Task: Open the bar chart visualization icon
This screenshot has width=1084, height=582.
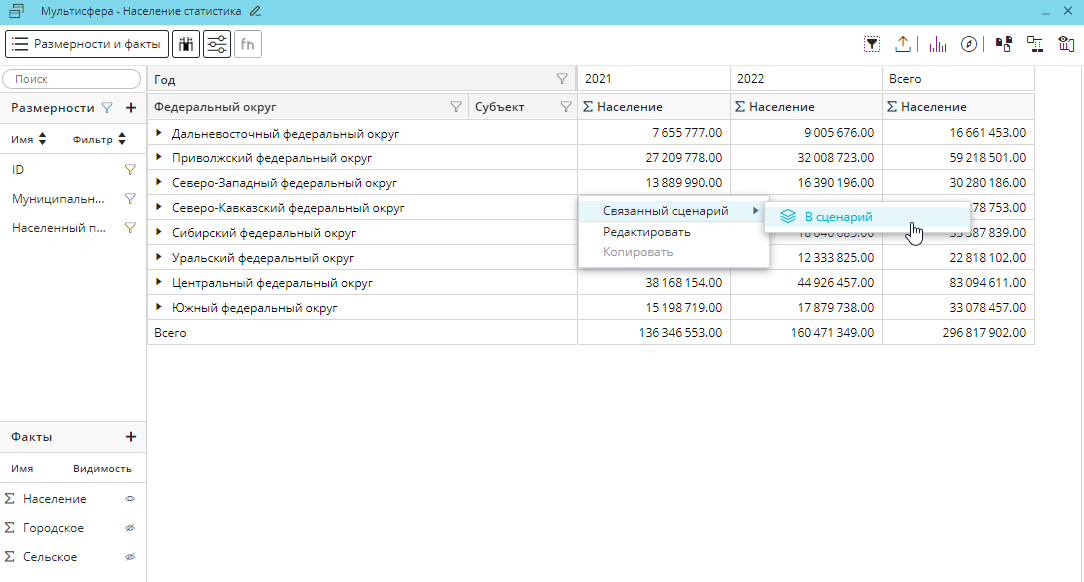Action: click(x=938, y=44)
